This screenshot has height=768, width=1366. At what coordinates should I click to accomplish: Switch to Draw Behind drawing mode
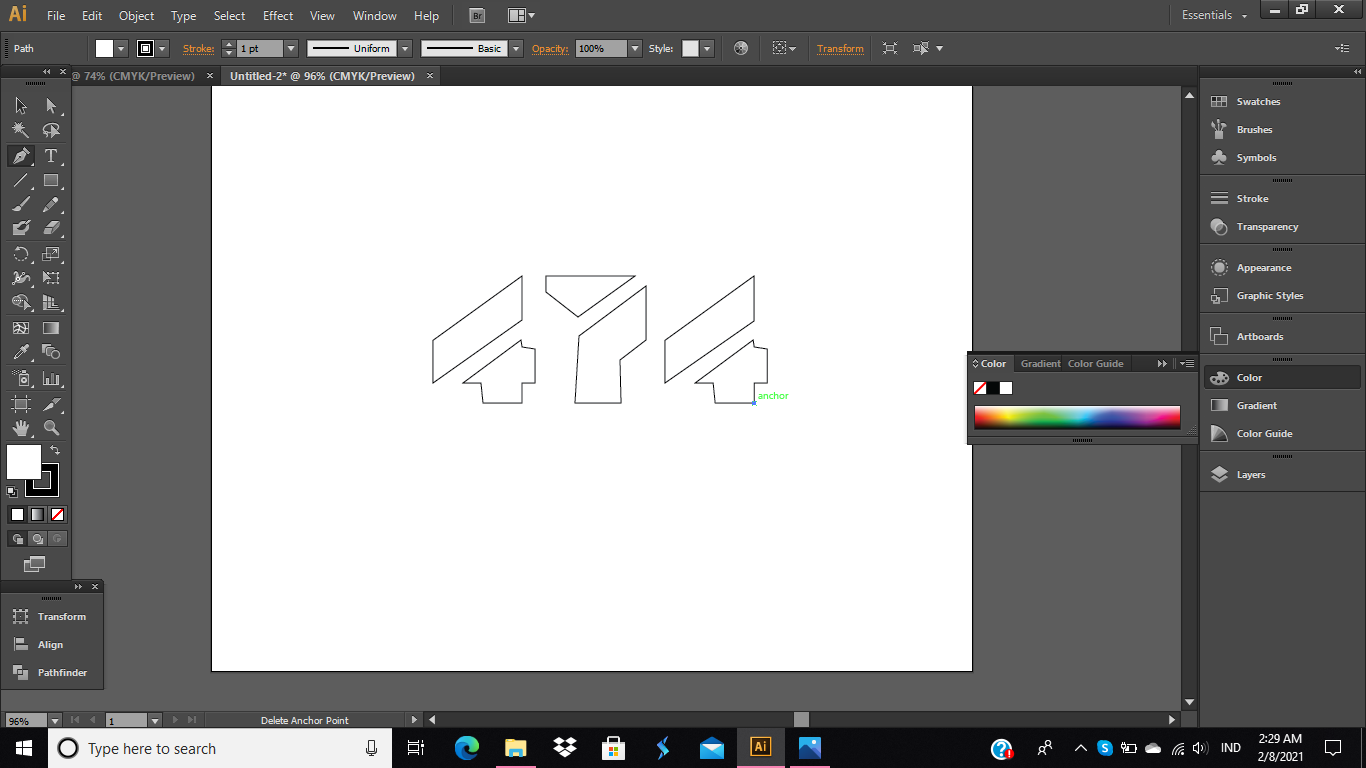tap(37, 538)
